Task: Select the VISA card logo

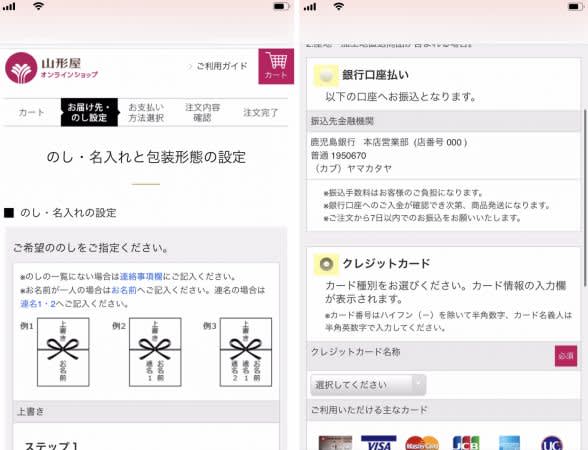Action: coord(378,443)
